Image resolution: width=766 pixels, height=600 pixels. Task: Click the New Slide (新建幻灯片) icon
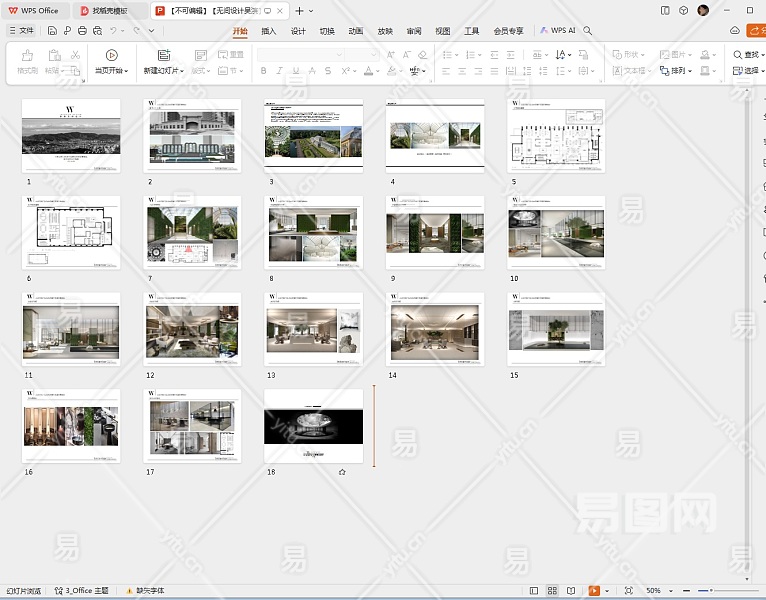click(164, 56)
